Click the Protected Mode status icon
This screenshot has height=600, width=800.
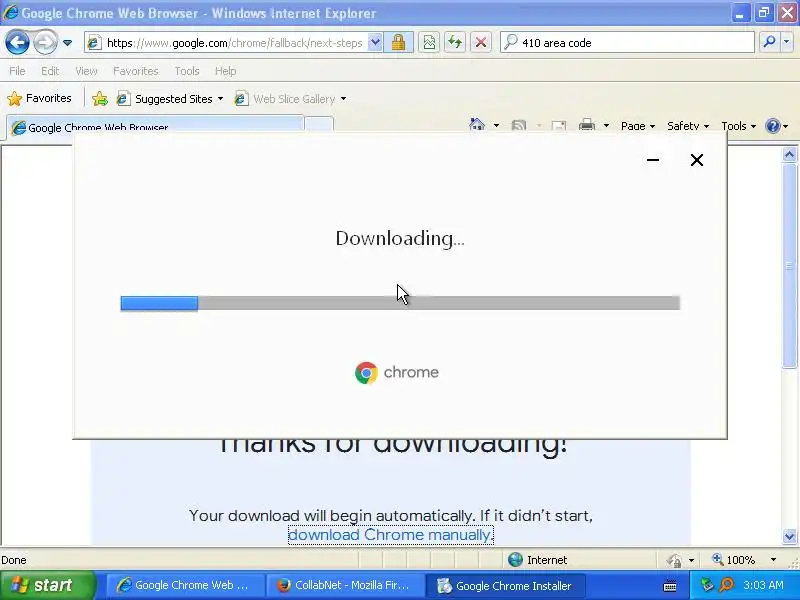[674, 560]
